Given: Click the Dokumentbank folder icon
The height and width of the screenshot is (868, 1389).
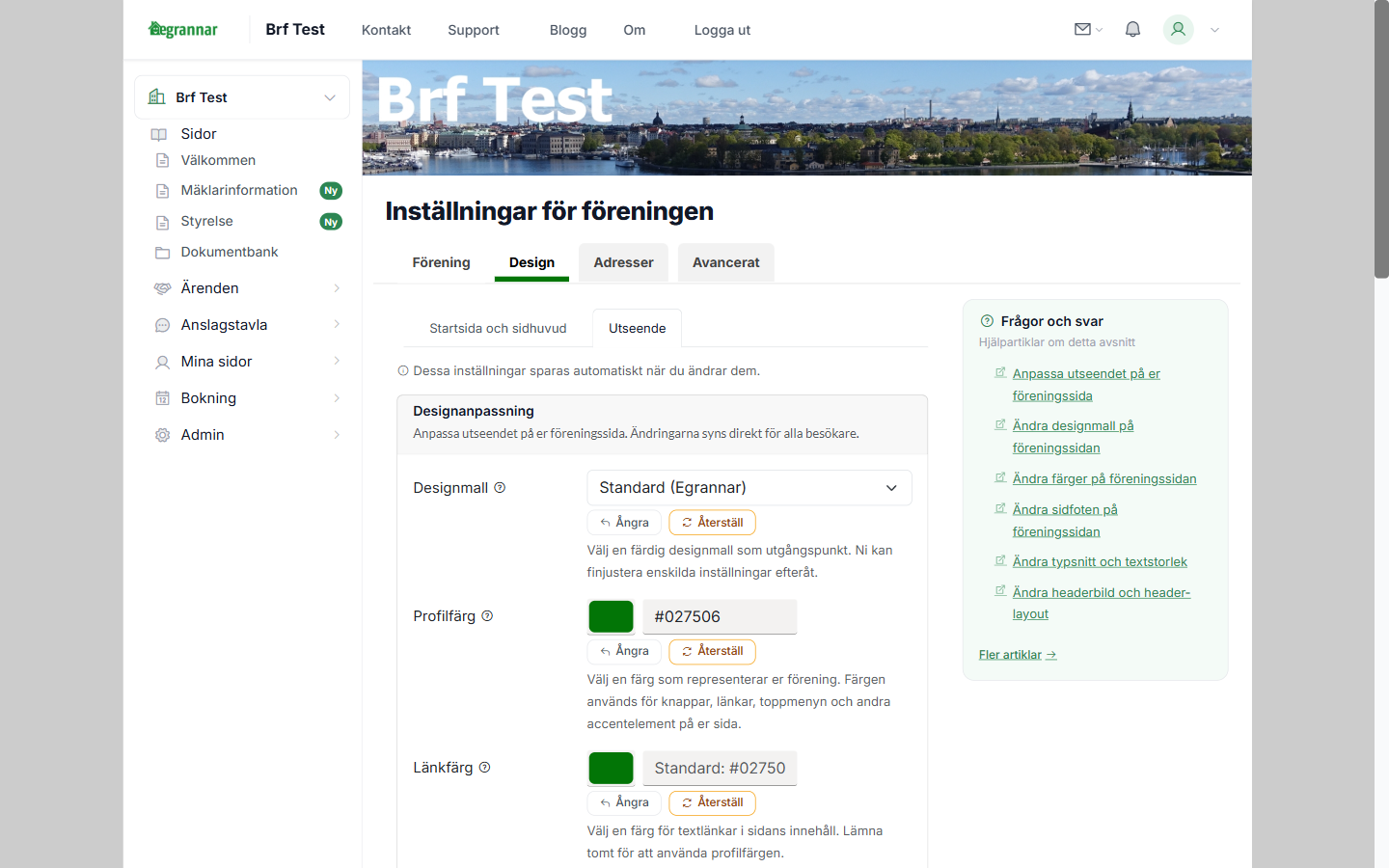Looking at the screenshot, I should click(162, 253).
